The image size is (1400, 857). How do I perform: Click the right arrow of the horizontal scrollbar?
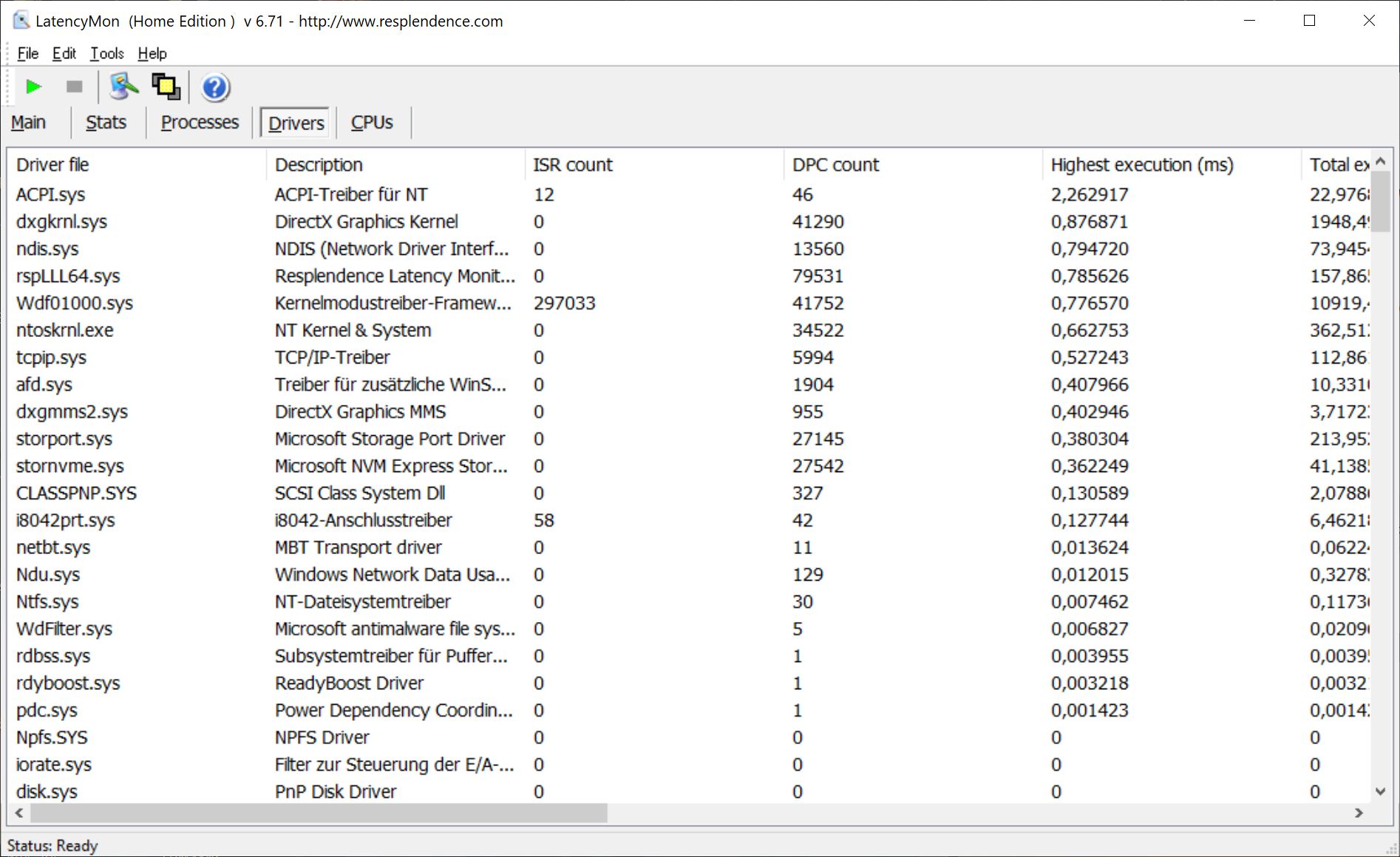pyautogui.click(x=1359, y=813)
